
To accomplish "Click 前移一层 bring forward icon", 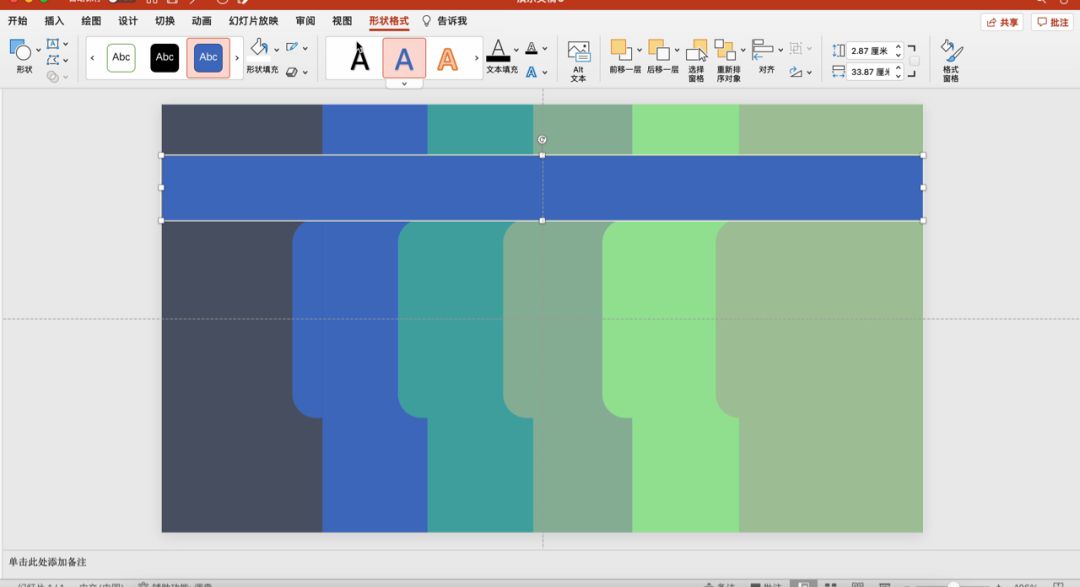I will 621,50.
